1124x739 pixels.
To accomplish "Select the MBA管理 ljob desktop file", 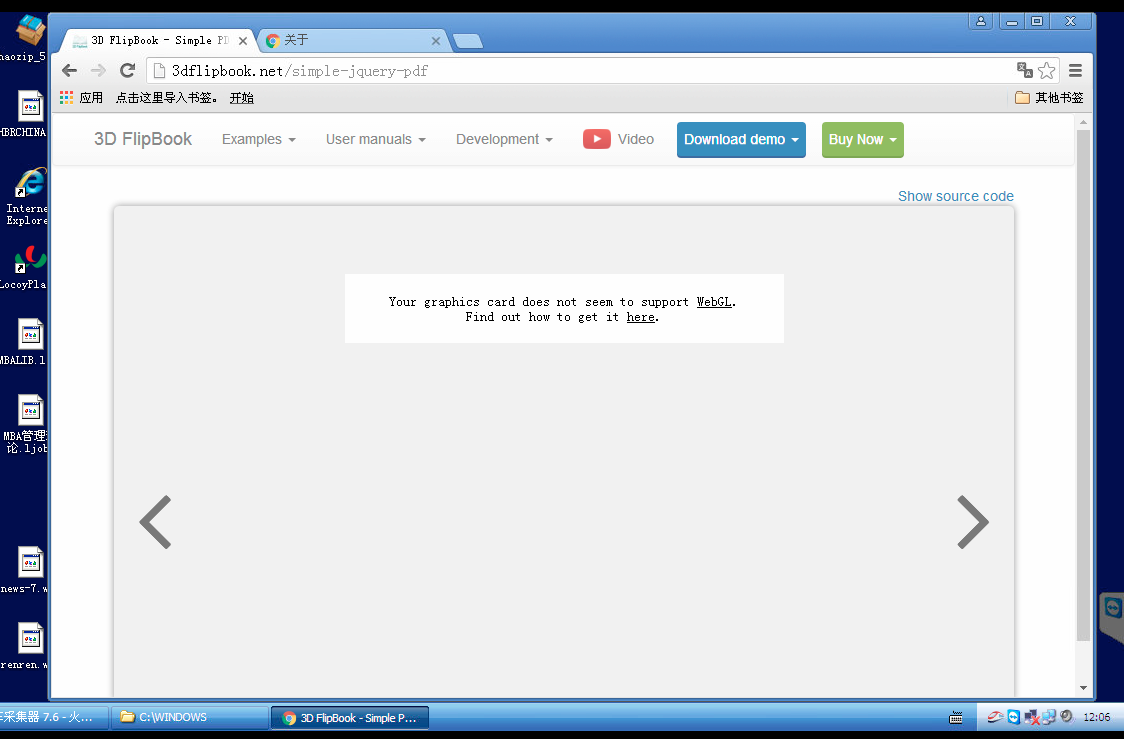I will (27, 424).
